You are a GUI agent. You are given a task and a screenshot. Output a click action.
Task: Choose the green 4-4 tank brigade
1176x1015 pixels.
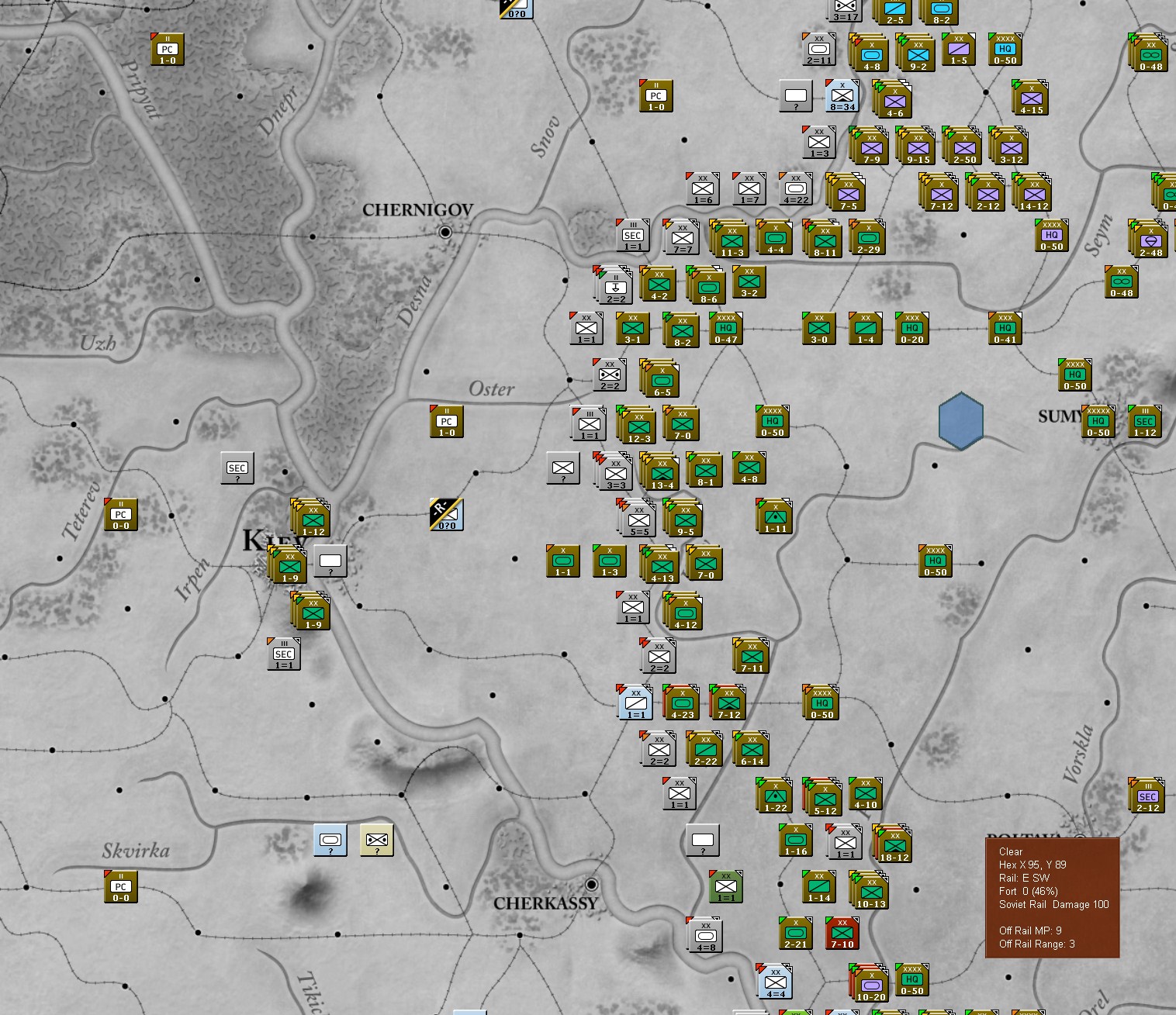(x=775, y=238)
